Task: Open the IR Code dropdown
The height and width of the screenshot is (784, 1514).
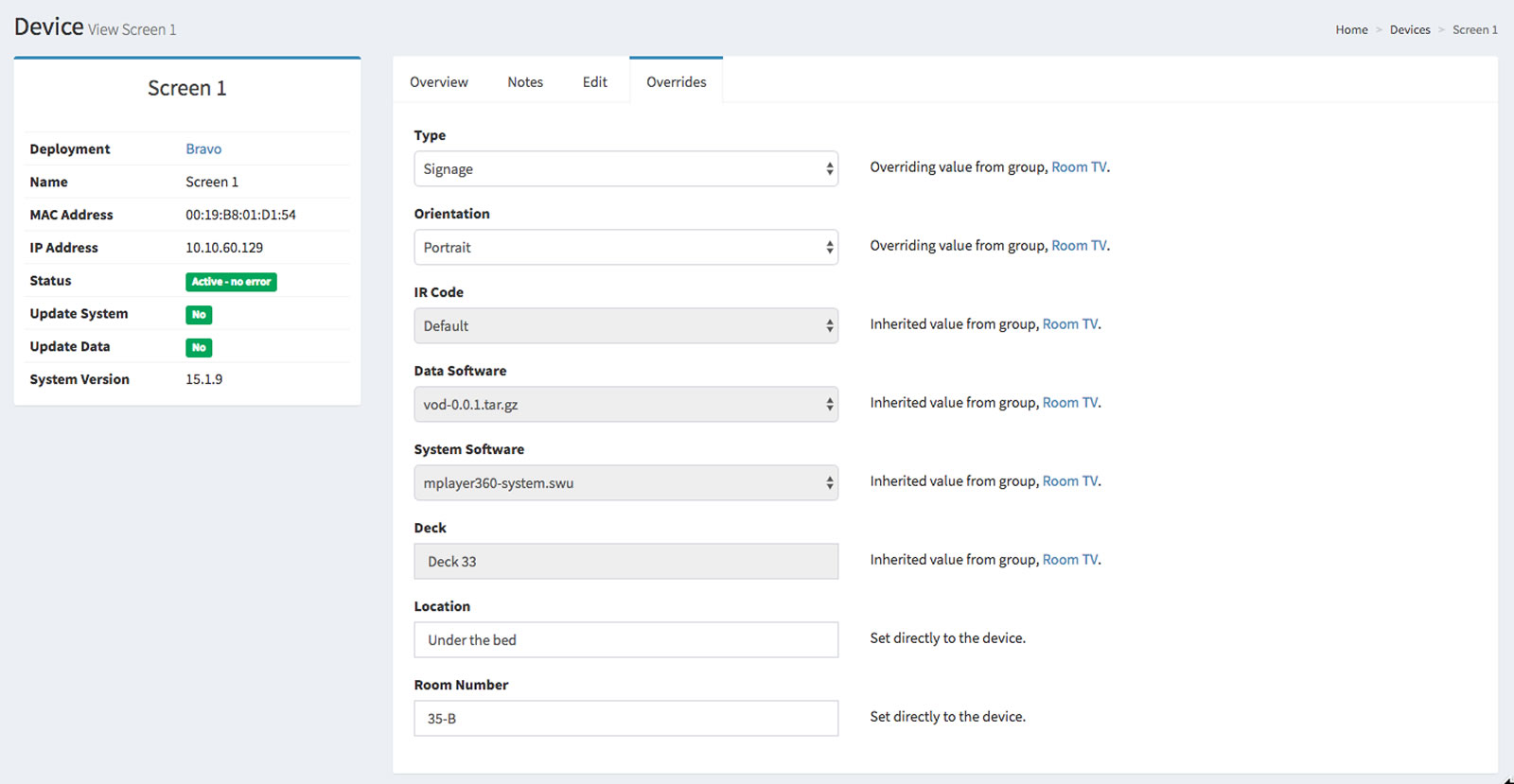Action: pyautogui.click(x=625, y=326)
